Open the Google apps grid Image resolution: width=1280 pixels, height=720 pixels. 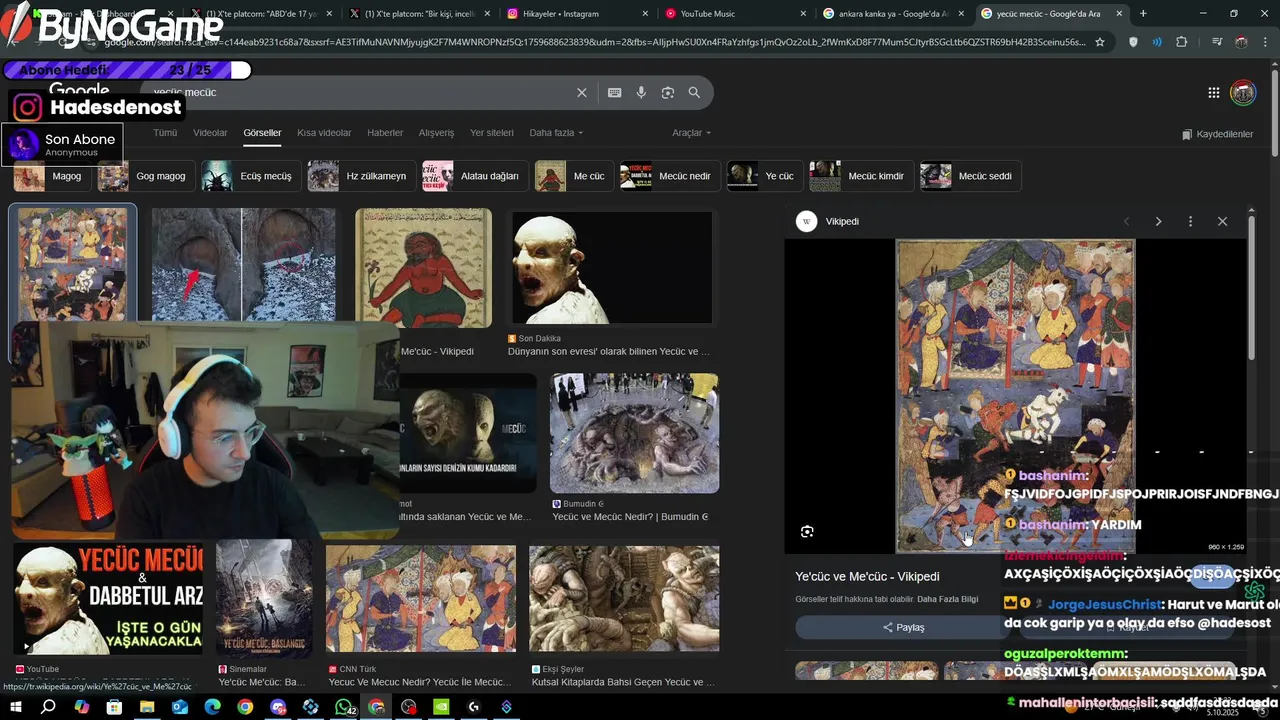point(1214,93)
